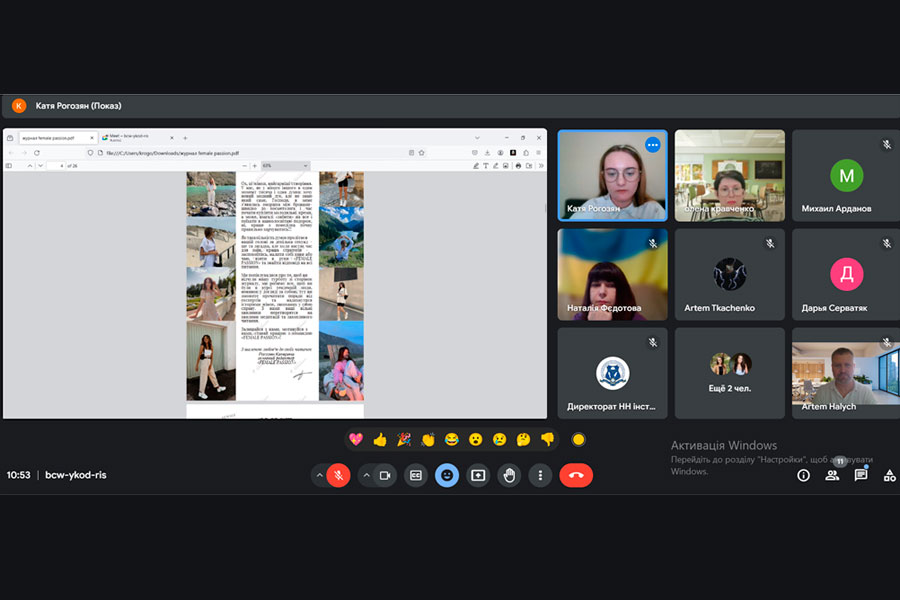Viewport: 900px width, 600px height.
Task: Open meeting details info icon
Action: coord(804,475)
